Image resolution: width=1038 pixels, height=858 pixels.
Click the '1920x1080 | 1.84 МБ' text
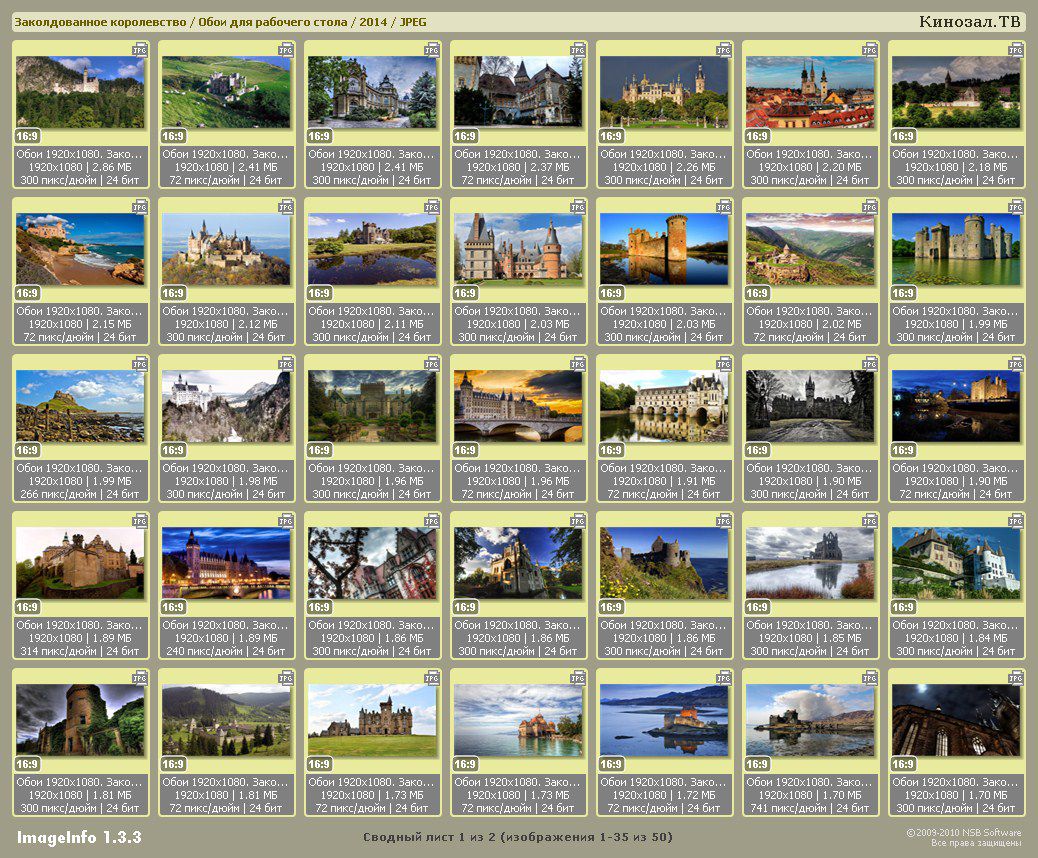point(956,638)
